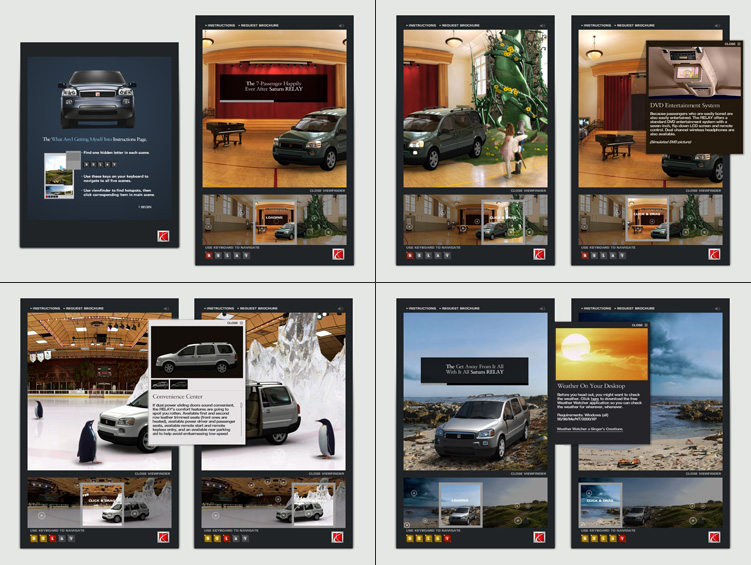Click Saturn logo on the instructions page

coord(163,234)
